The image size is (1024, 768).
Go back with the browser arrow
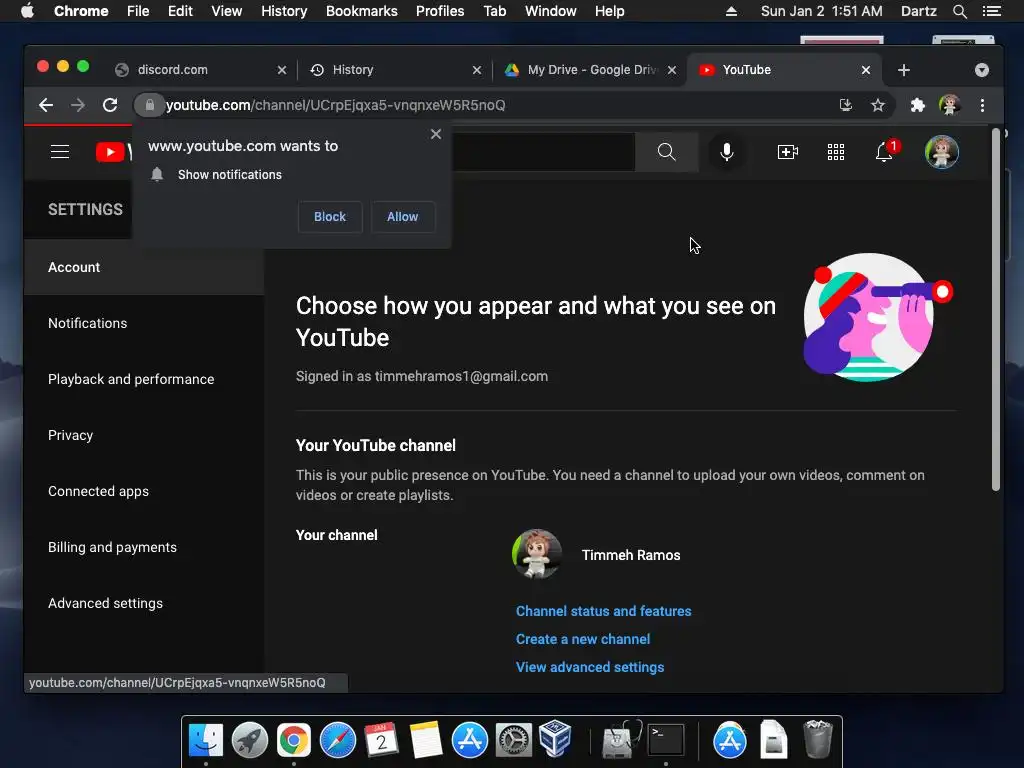click(x=46, y=105)
